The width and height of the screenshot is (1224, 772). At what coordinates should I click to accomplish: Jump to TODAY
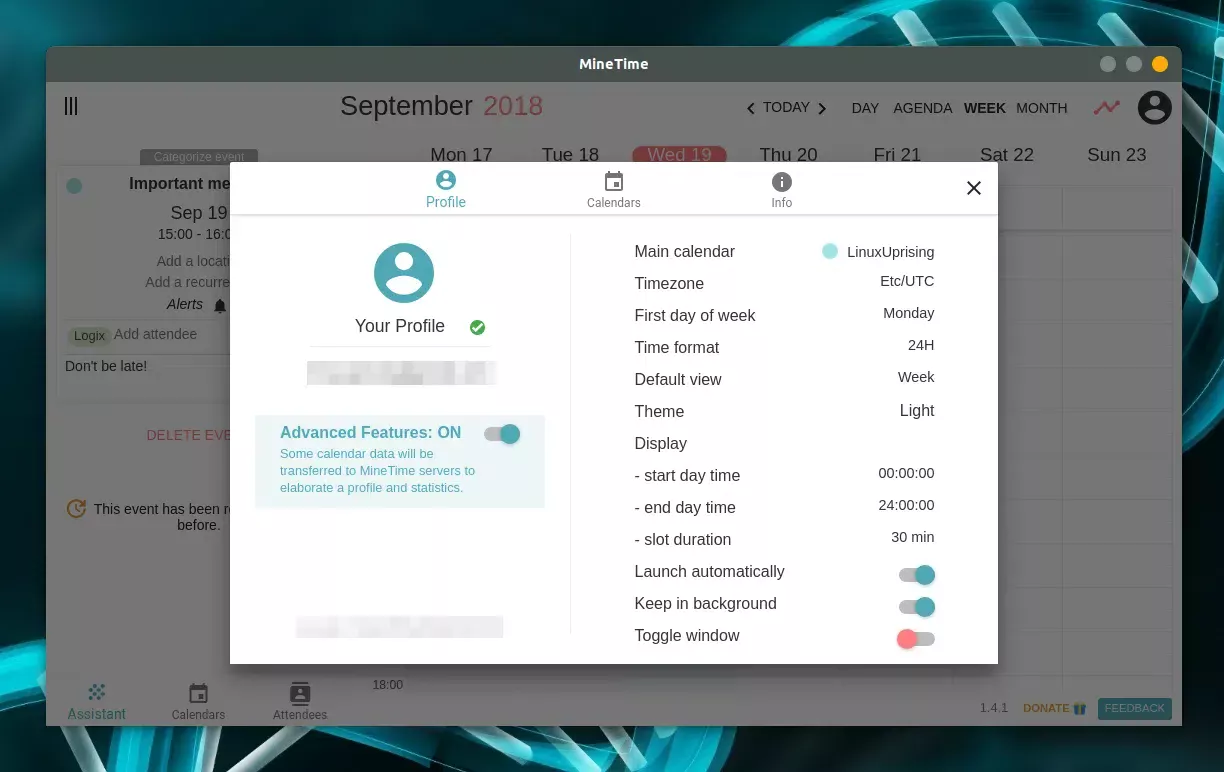click(786, 107)
